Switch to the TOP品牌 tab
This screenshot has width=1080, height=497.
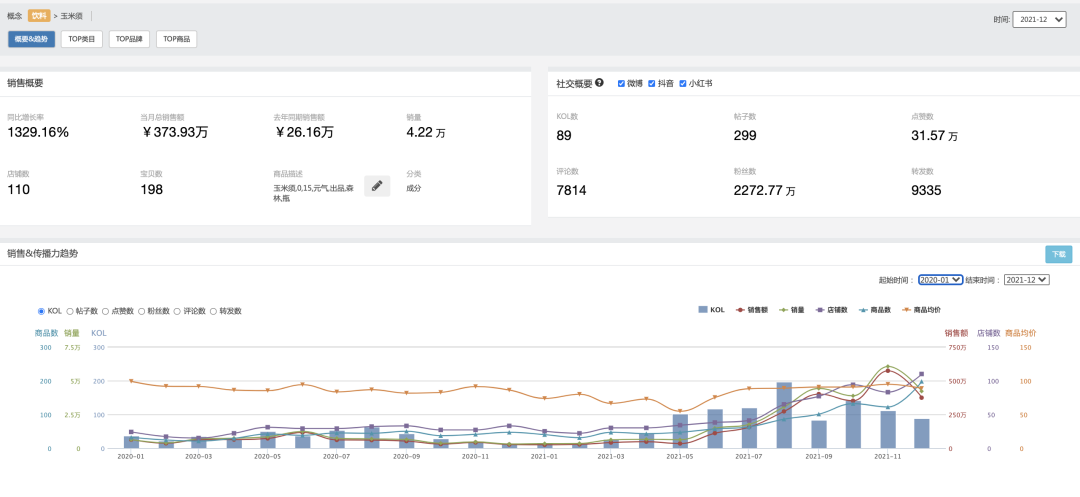click(129, 39)
